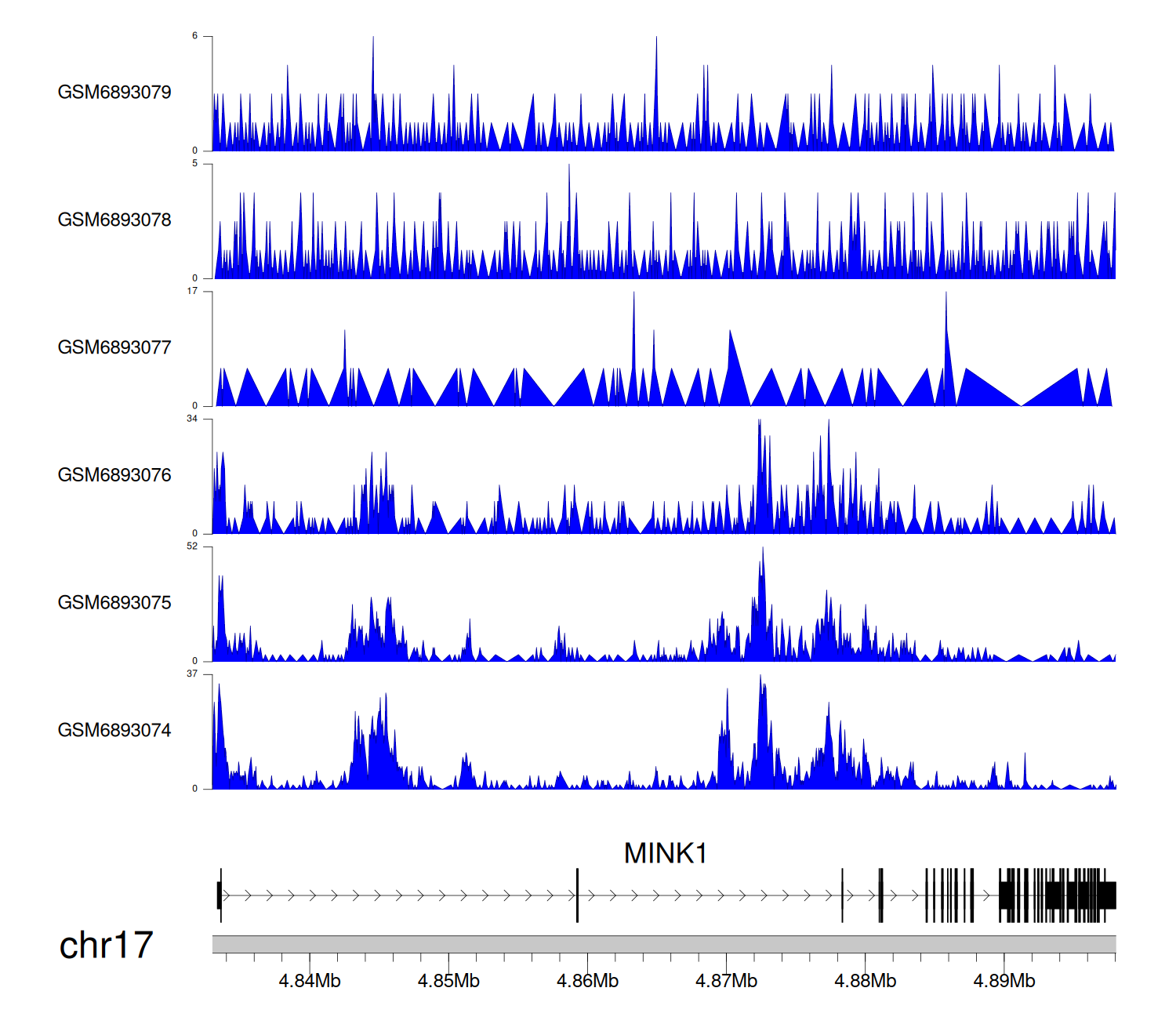Click the 4.89Mb axis tick label

pos(1004,981)
